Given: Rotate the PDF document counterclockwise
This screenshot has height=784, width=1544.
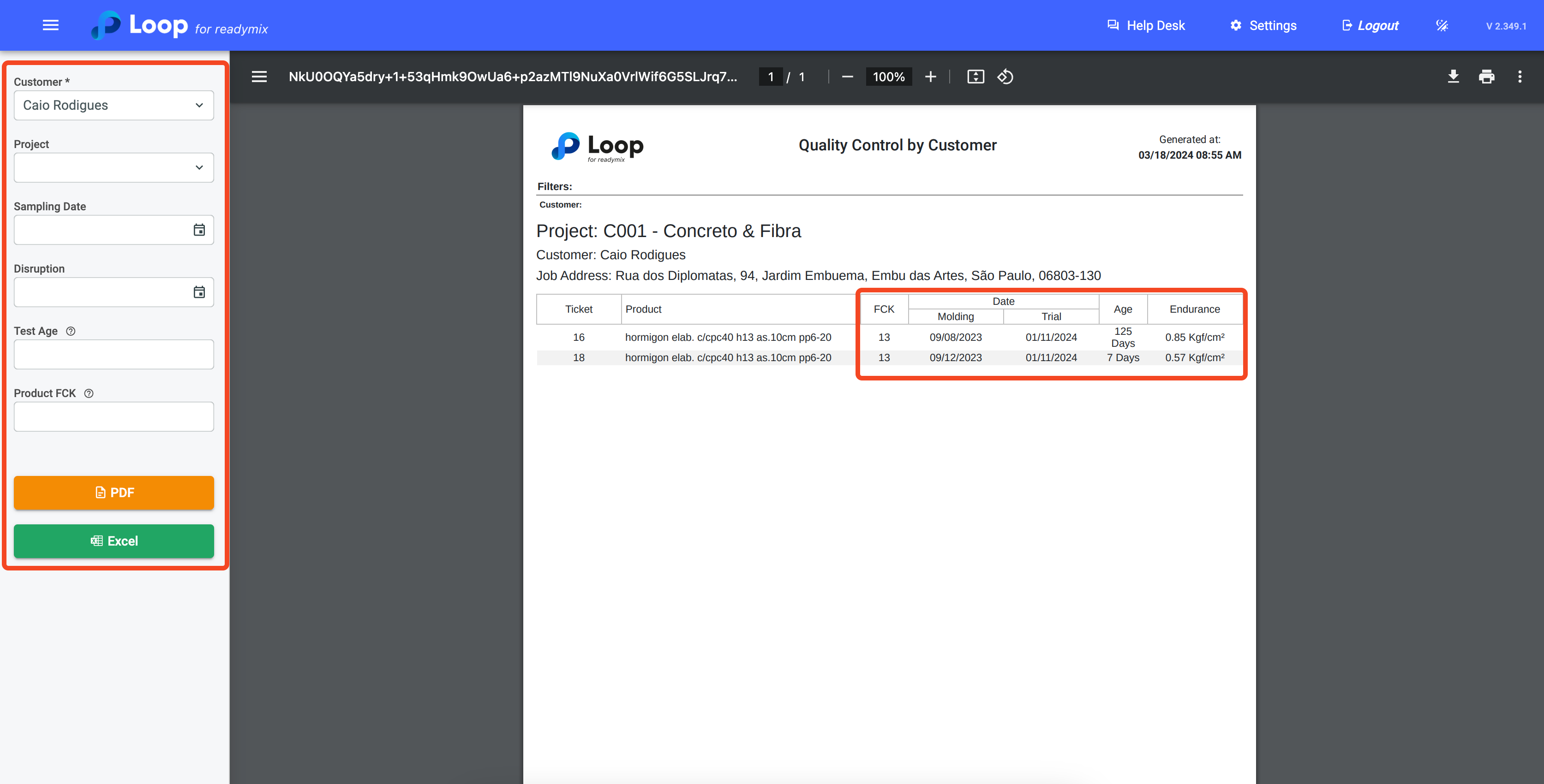Looking at the screenshot, I should 1005,77.
